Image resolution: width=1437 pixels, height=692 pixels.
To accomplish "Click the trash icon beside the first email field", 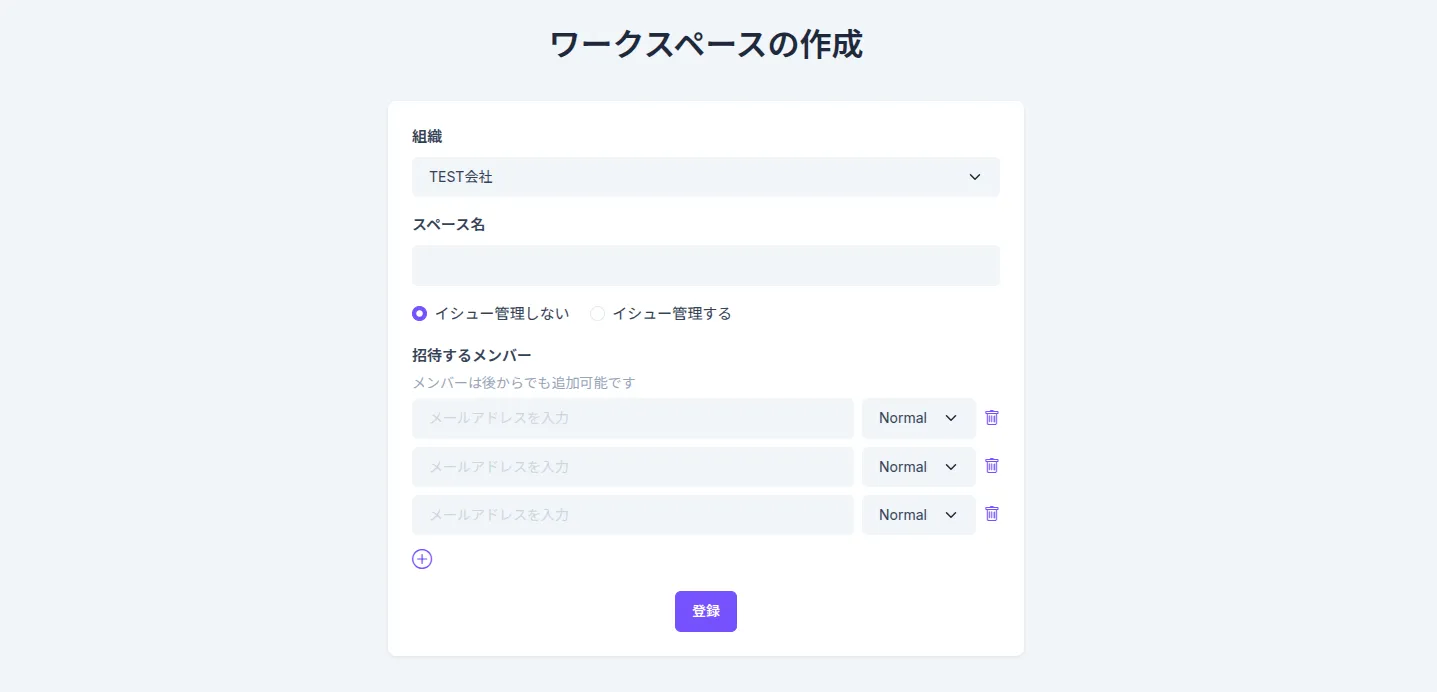I will (991, 418).
